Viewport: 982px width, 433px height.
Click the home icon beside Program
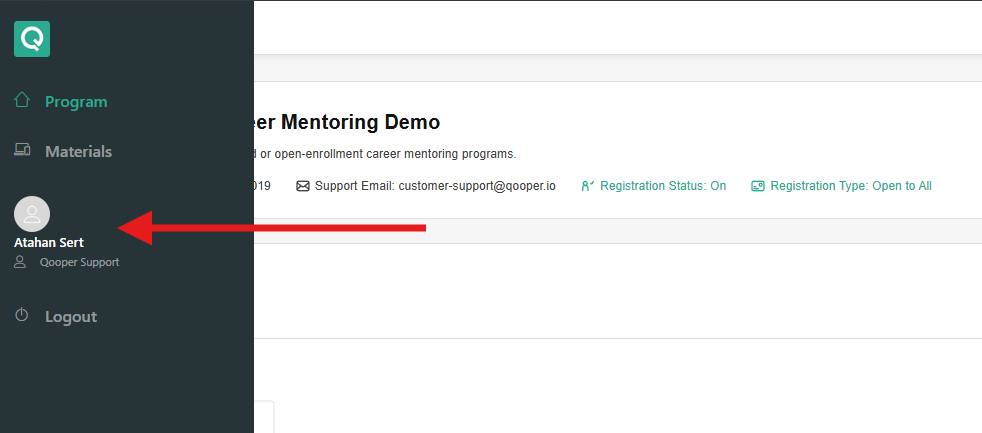22,100
